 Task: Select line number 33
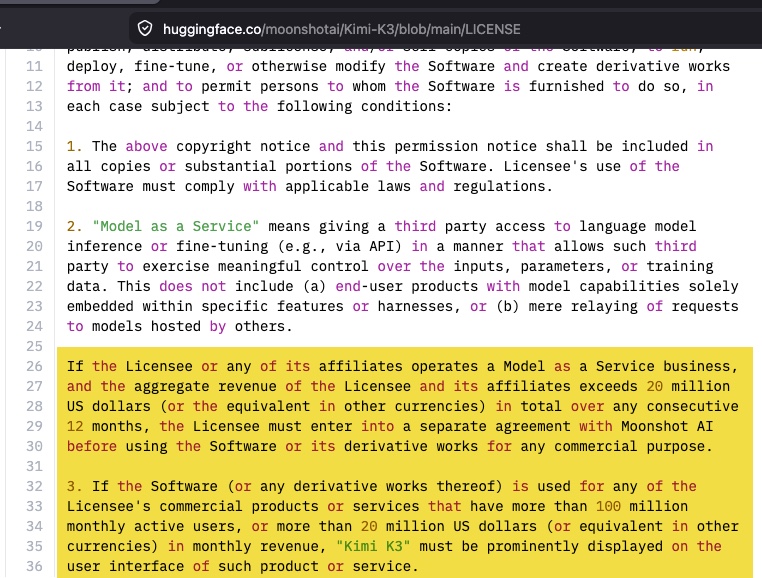pyautogui.click(x=34, y=506)
